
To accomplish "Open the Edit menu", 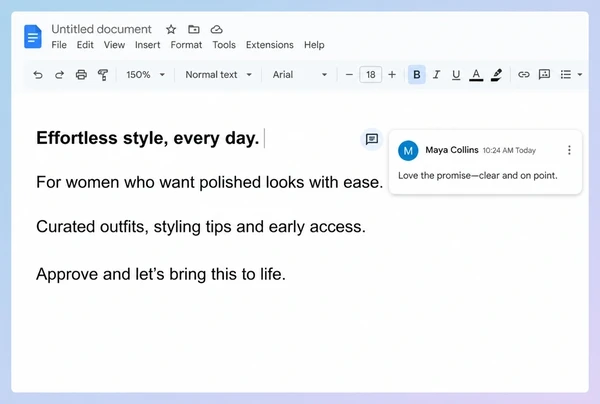I will 85,45.
